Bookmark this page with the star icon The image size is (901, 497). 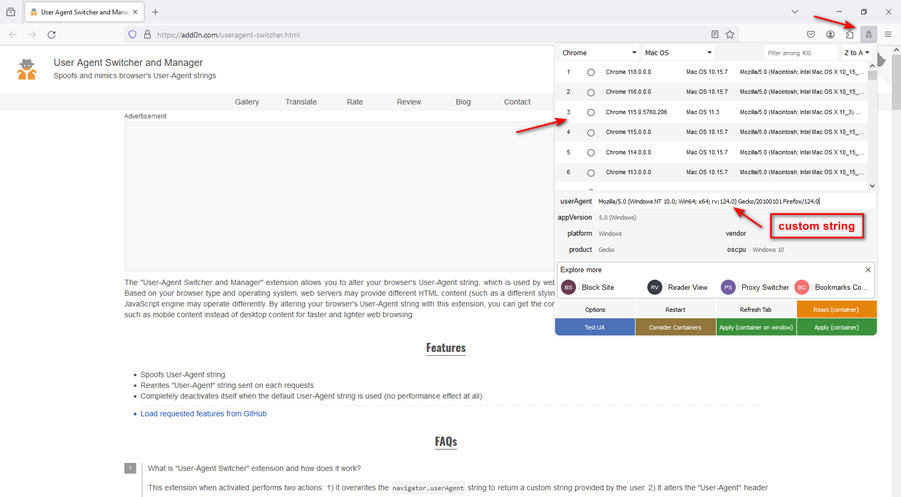pos(730,34)
